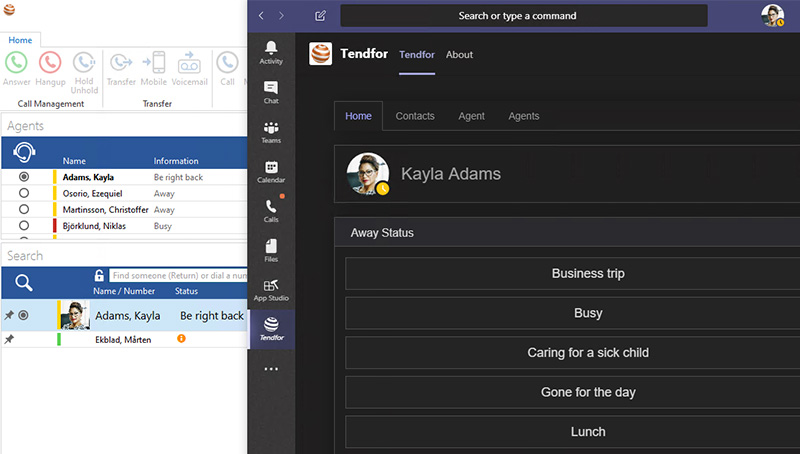The height and width of the screenshot is (454, 800).
Task: Open the Agents tab
Action: [x=523, y=116]
